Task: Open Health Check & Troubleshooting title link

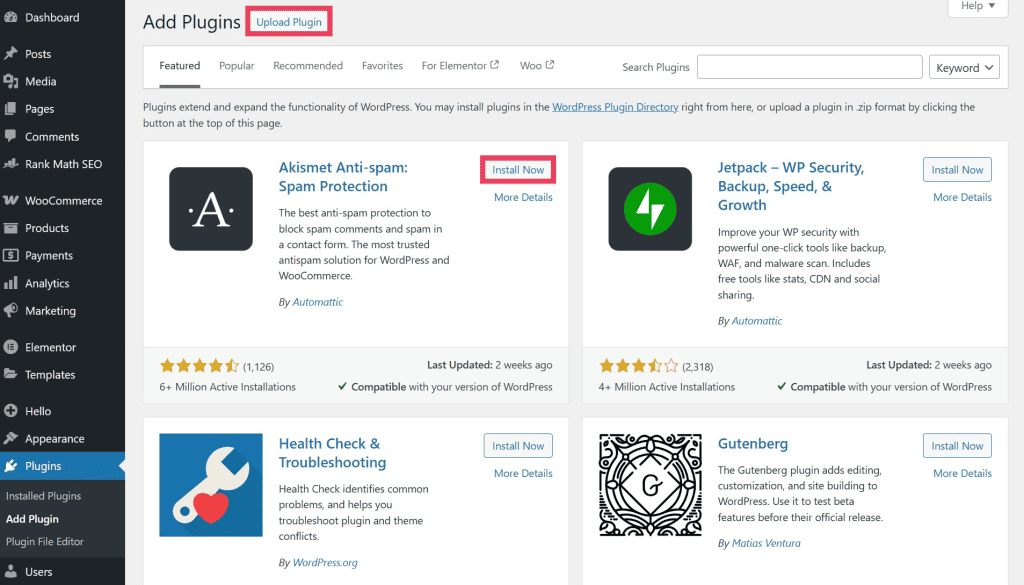Action: click(332, 453)
